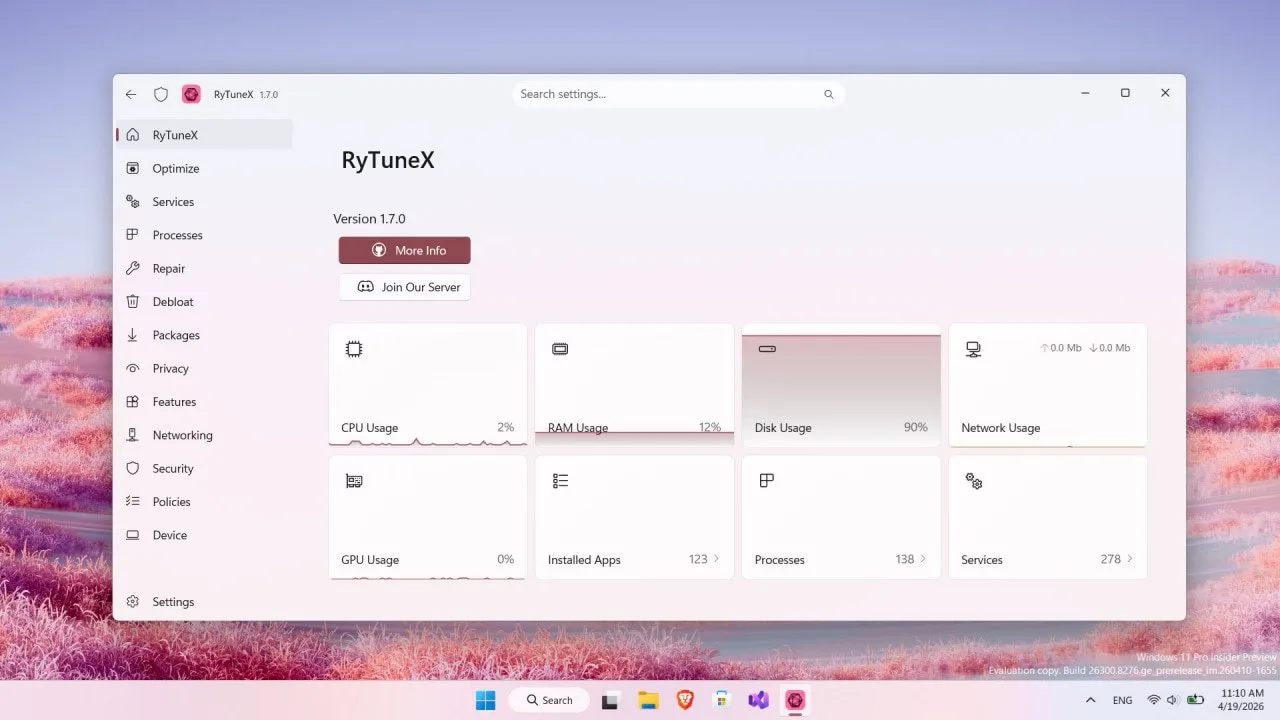
Task: Launch File Explorer from the taskbar
Action: [x=648, y=700]
